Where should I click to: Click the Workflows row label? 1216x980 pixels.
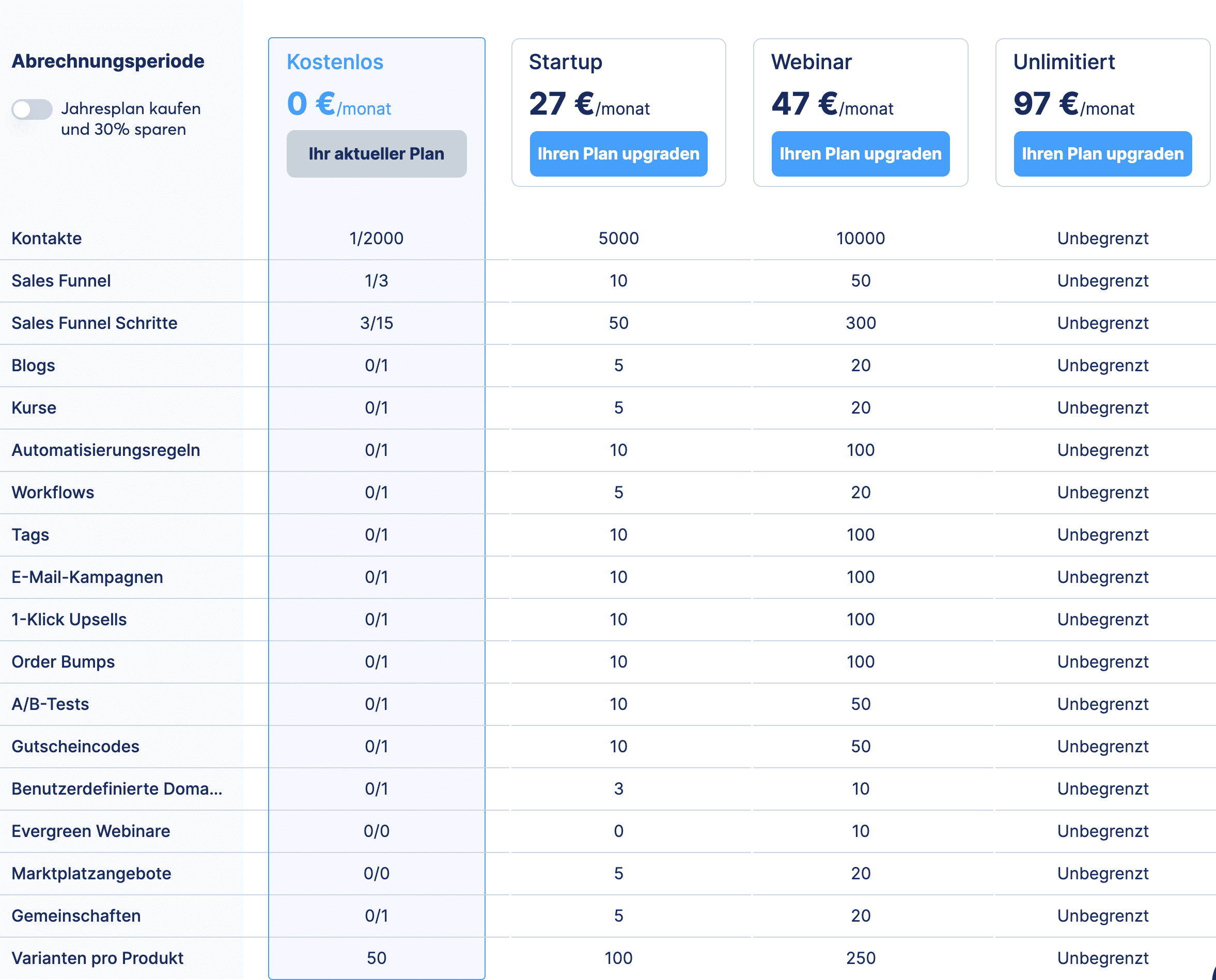[53, 492]
